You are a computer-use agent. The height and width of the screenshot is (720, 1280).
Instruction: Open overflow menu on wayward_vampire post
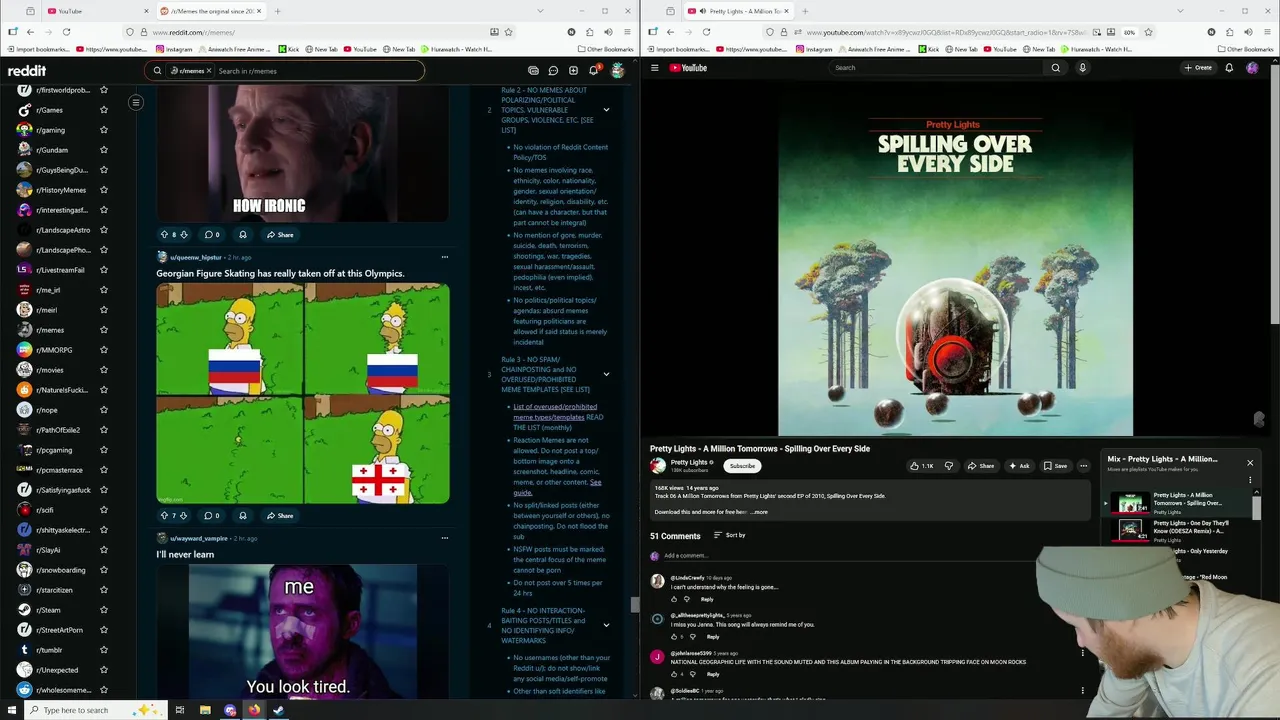[x=445, y=538]
